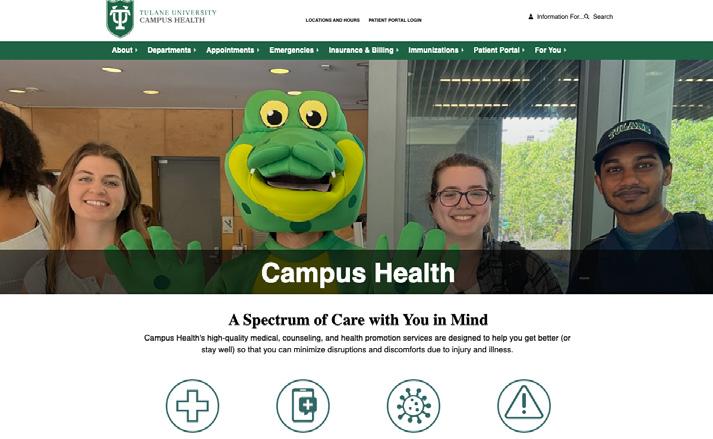Screen dimensions: 713x439
Task: Expand the For You menu
Action: click(x=550, y=50)
